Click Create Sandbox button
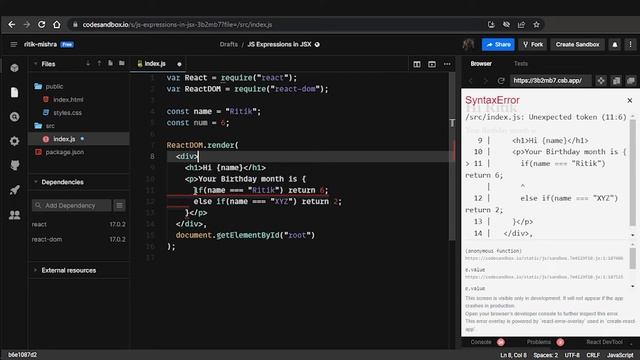Image resolution: width=640 pixels, height=360 pixels. (x=578, y=44)
